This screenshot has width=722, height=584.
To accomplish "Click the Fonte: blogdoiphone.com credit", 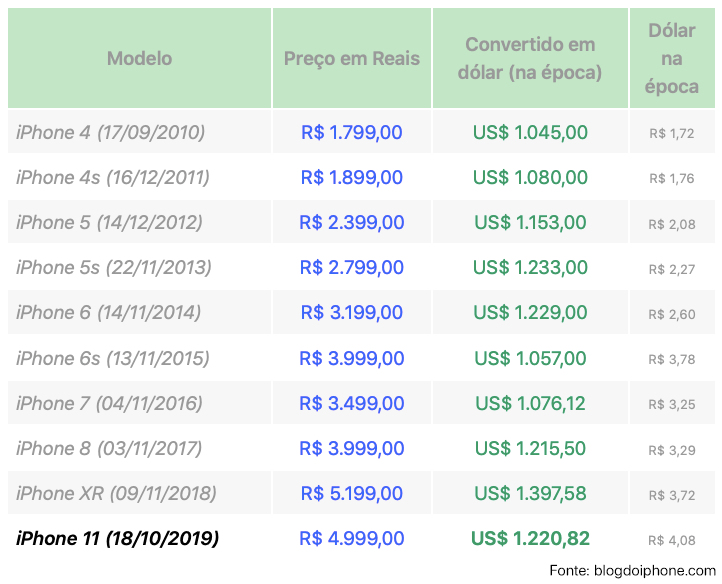I will 633,571.
